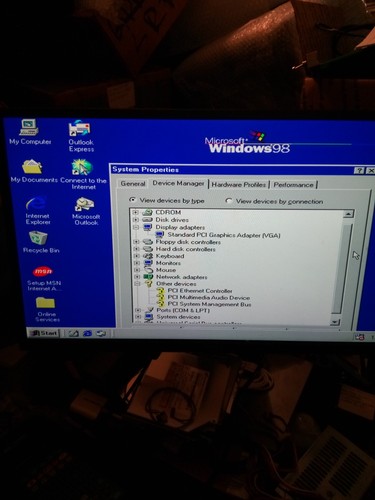This screenshot has height=500, width=375.
Task: Expand the Network adapters tree node
Action: tap(137, 277)
